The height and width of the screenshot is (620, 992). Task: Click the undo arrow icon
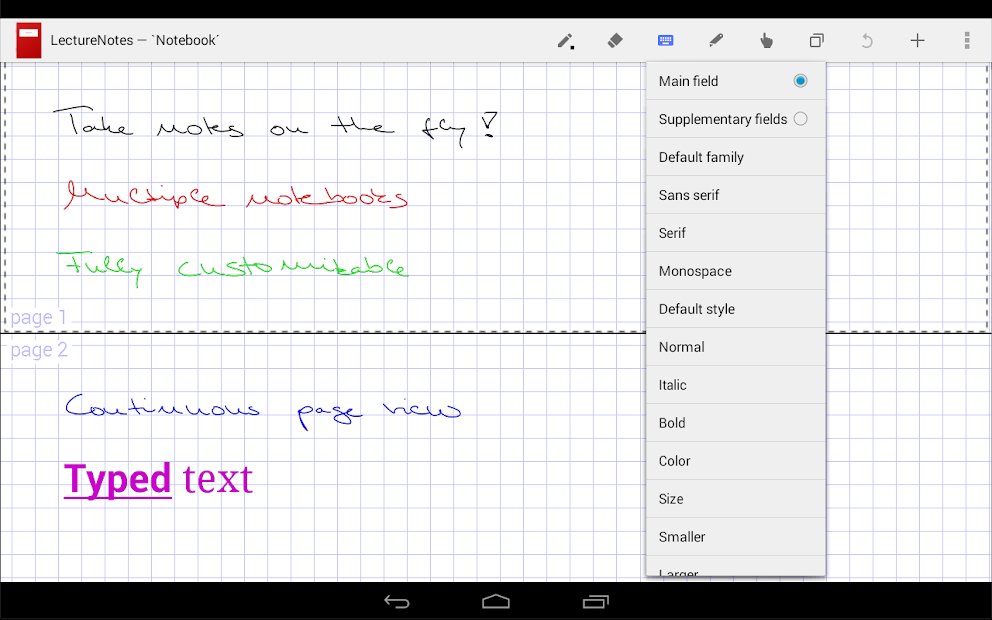pos(866,40)
